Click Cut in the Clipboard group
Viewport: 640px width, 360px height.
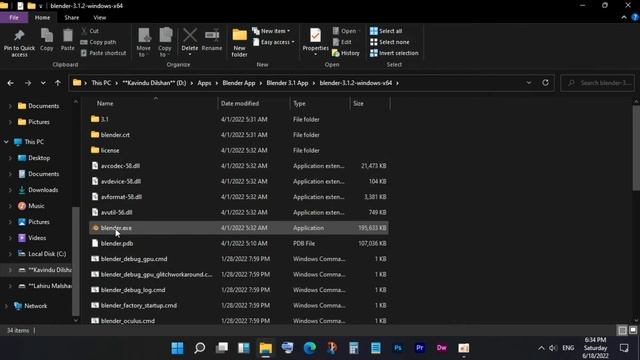pyautogui.click(x=90, y=31)
